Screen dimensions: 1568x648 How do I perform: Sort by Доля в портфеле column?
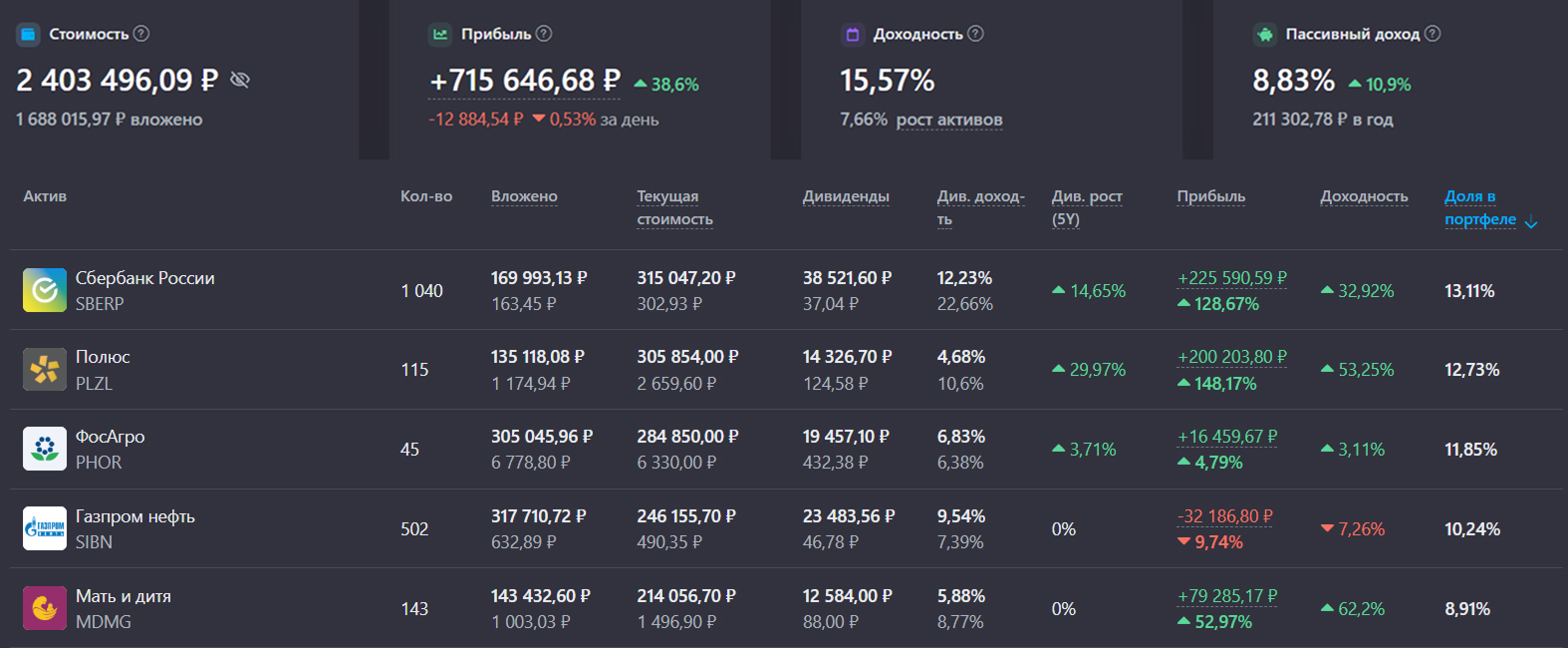[1479, 207]
